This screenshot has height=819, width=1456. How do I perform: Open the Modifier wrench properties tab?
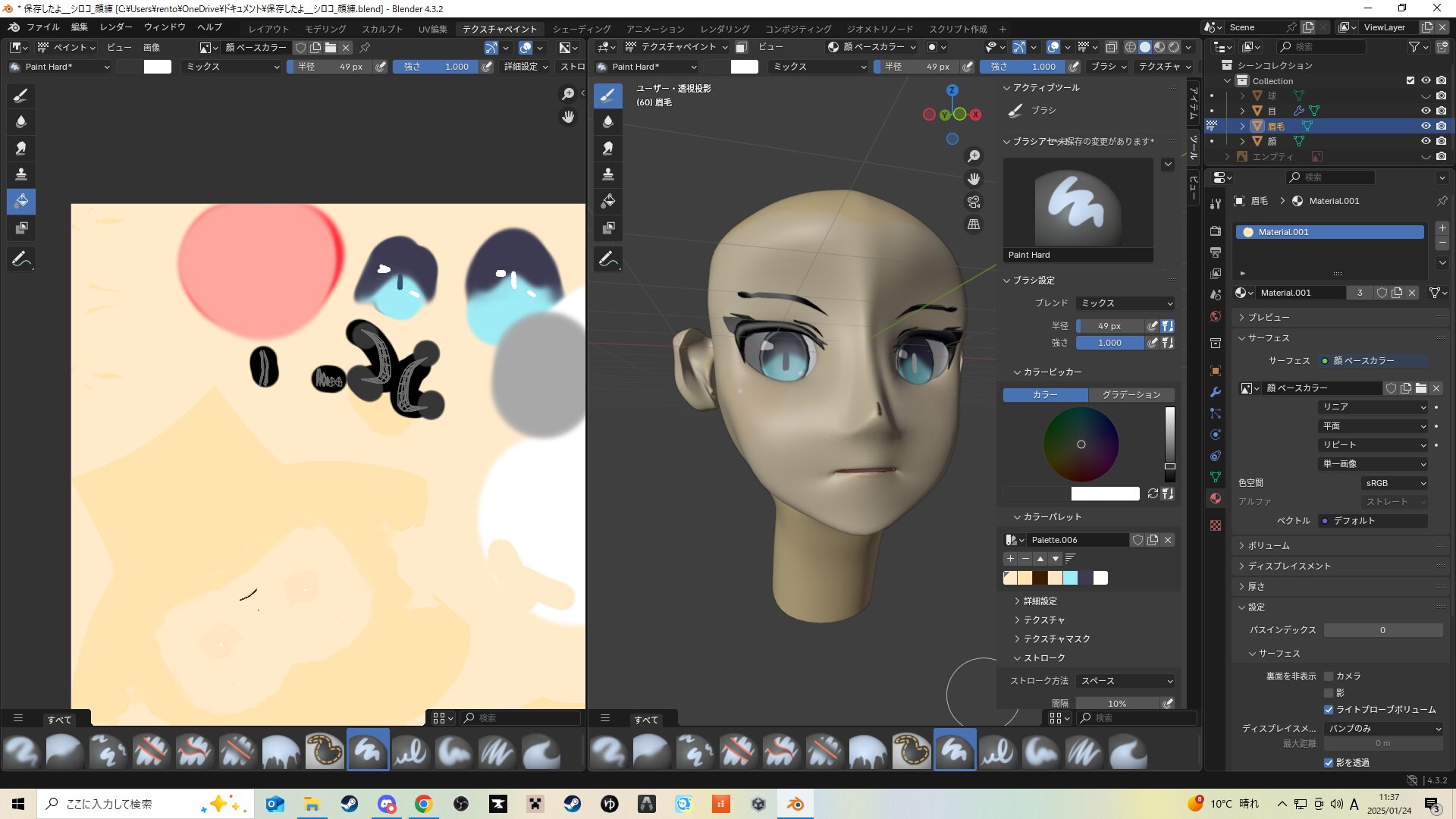(1216, 392)
